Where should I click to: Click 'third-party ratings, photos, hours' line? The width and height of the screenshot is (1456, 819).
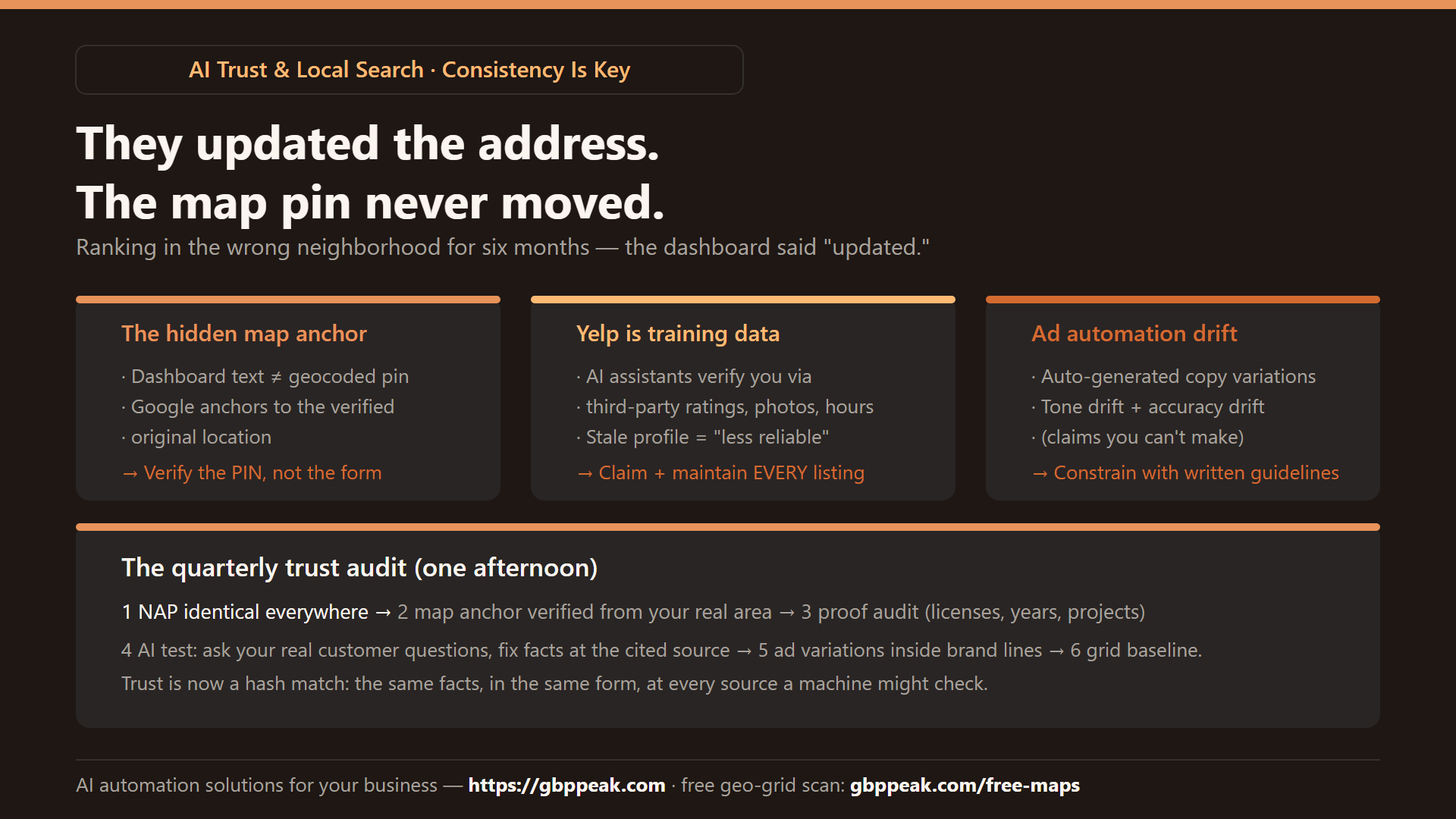tap(725, 406)
